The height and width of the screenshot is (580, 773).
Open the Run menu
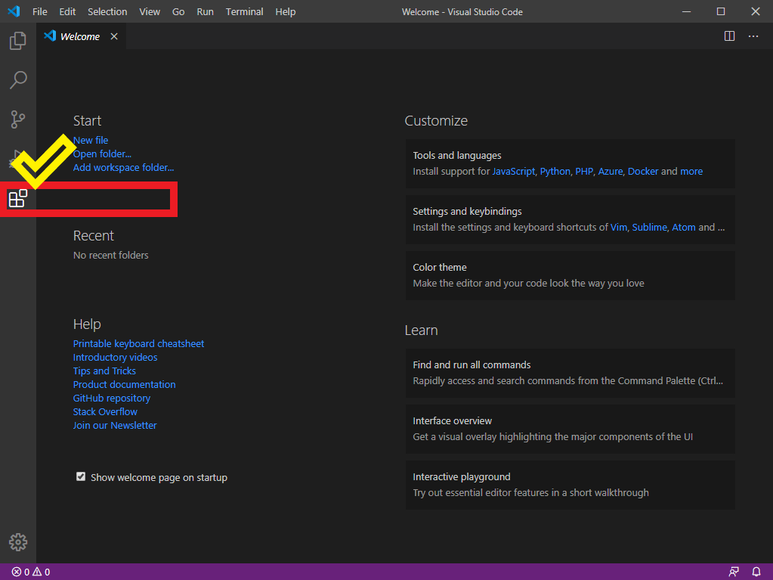[205, 11]
